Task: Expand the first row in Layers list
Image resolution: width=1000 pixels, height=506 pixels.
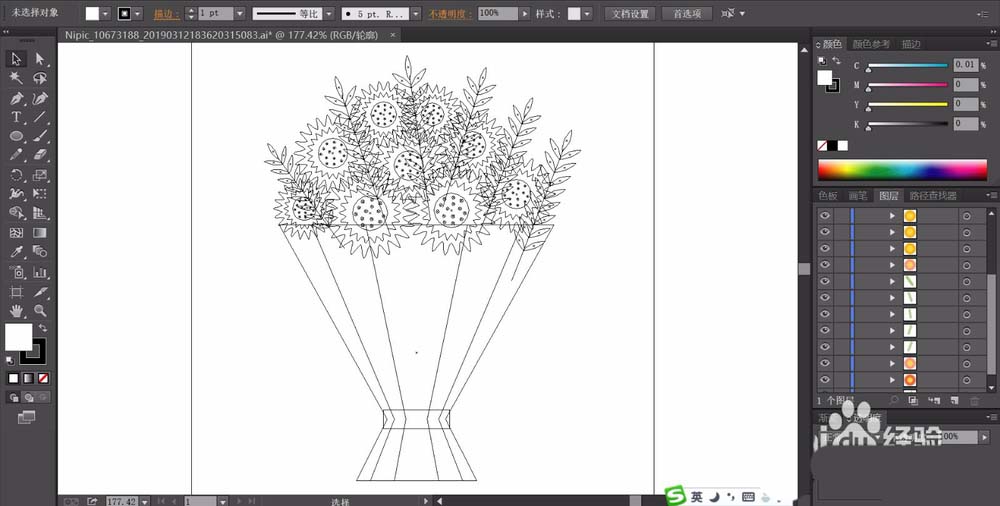Action: point(892,216)
